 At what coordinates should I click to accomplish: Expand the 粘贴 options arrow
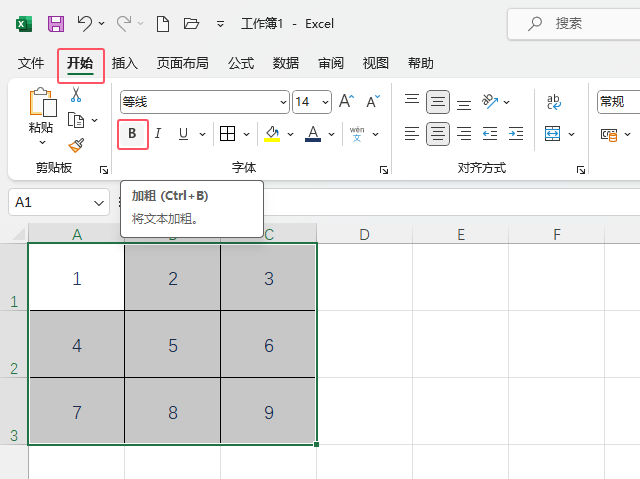[x=42, y=142]
